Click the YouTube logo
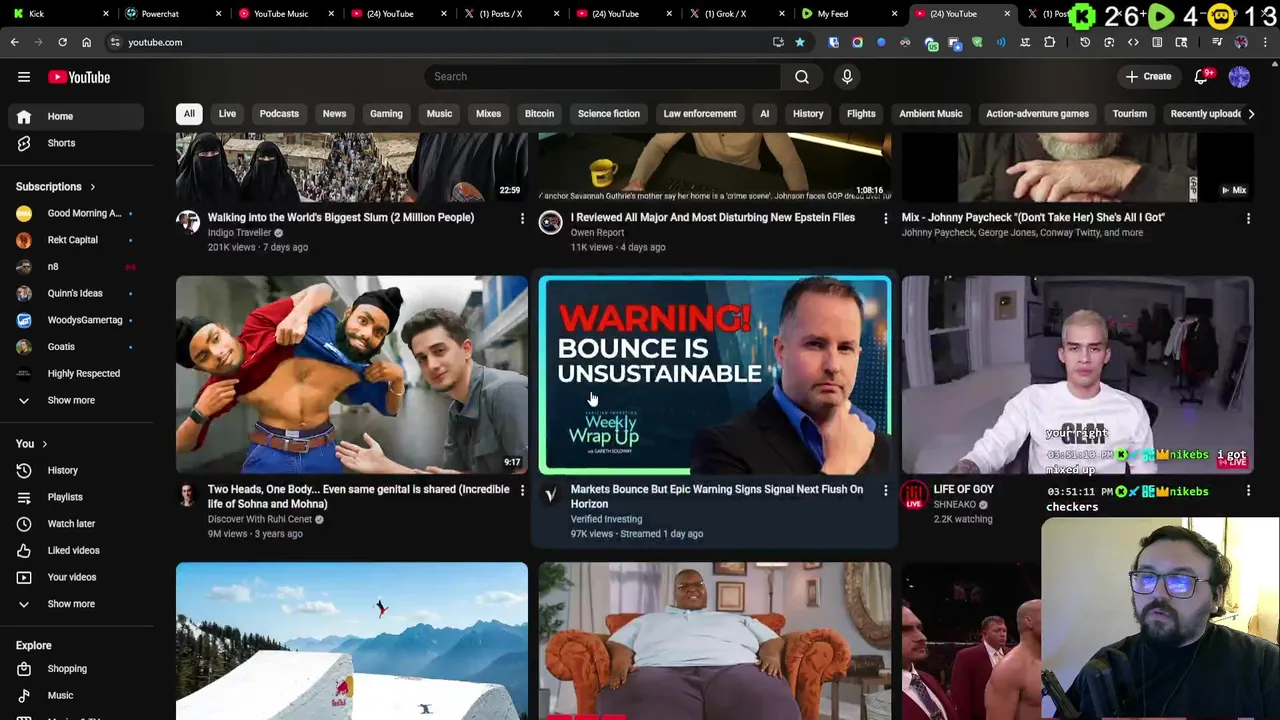The image size is (1280, 720). [79, 77]
